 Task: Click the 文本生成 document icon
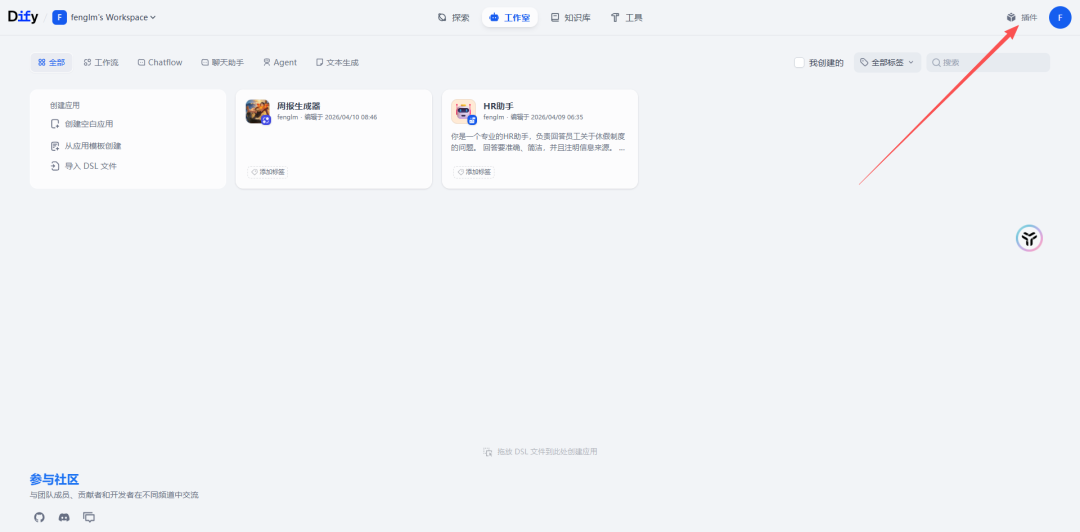click(320, 62)
